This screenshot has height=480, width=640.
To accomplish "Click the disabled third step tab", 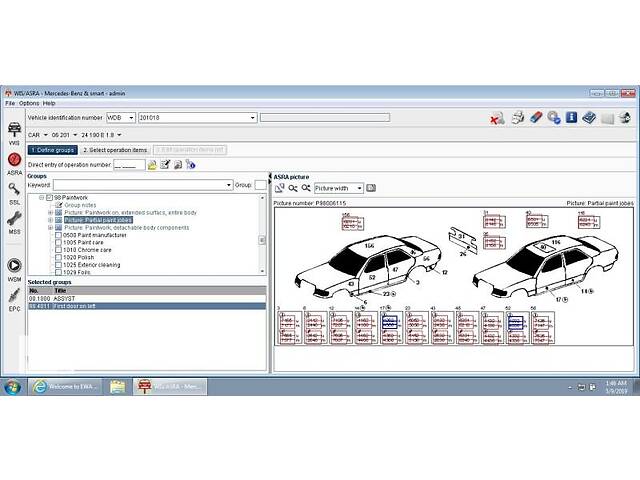I will [x=190, y=150].
